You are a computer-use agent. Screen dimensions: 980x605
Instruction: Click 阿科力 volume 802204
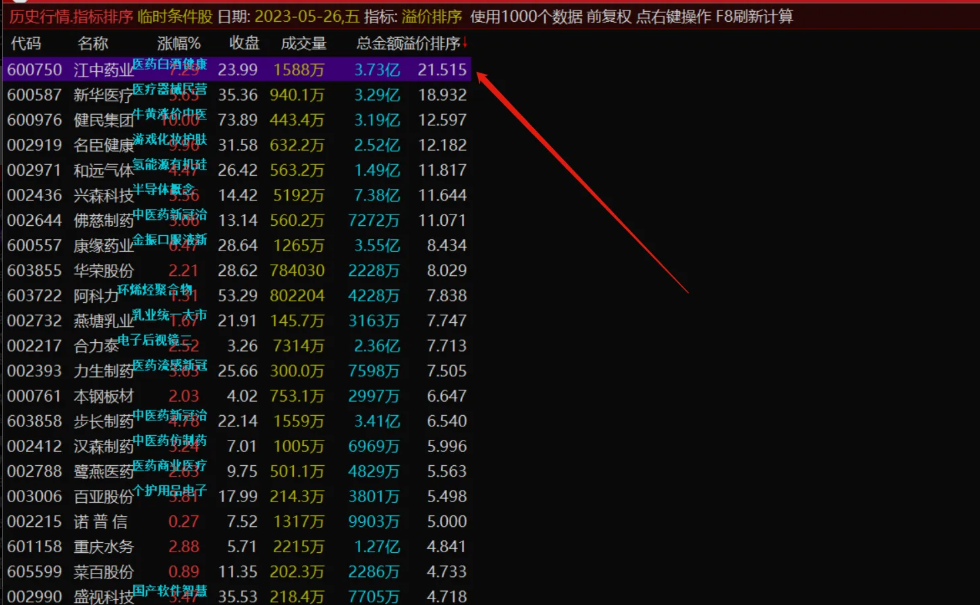pos(297,296)
